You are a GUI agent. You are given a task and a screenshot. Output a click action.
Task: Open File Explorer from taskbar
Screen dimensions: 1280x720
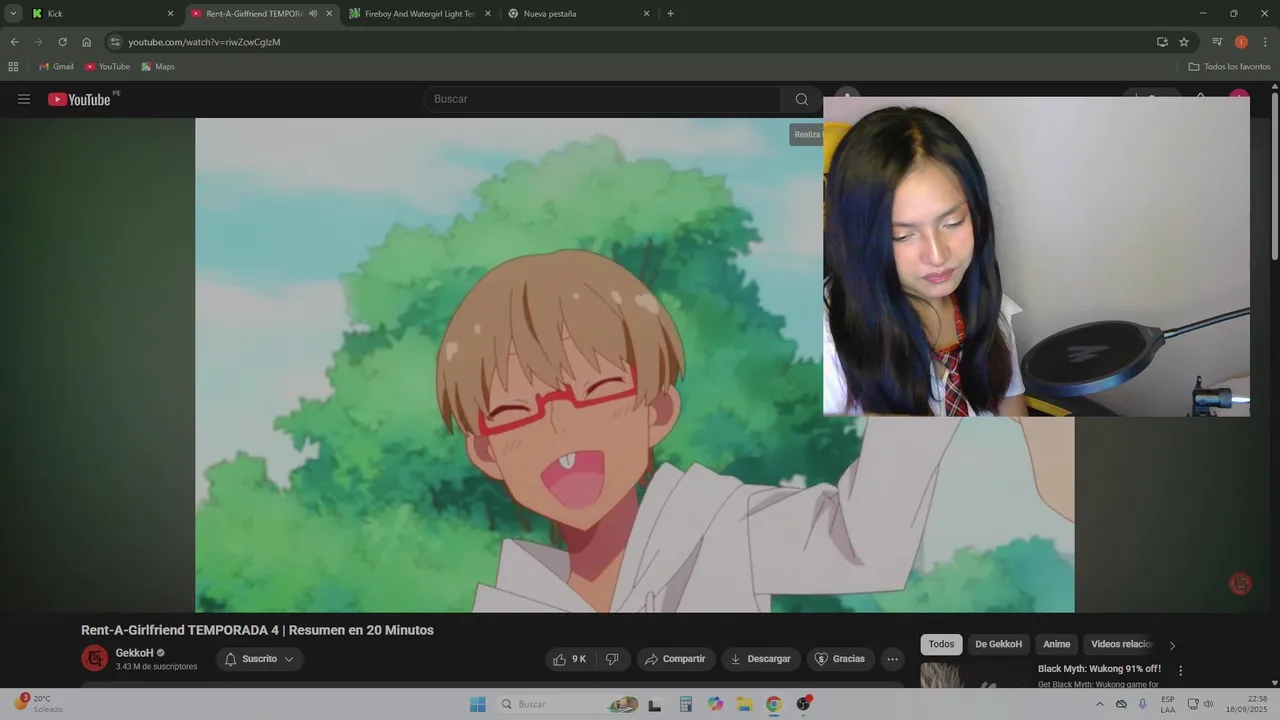(744, 704)
